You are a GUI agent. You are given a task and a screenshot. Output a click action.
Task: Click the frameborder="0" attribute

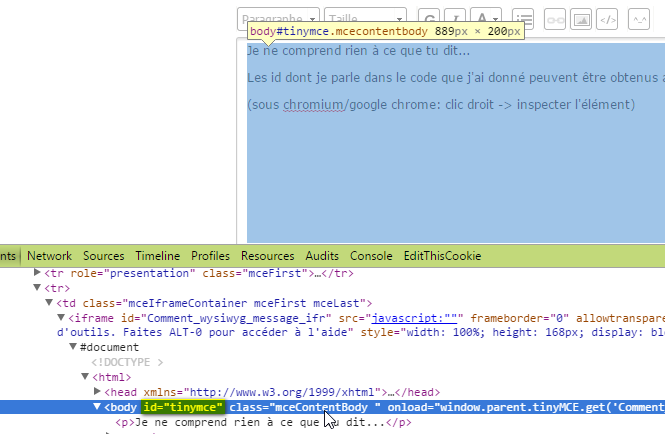[520, 318]
